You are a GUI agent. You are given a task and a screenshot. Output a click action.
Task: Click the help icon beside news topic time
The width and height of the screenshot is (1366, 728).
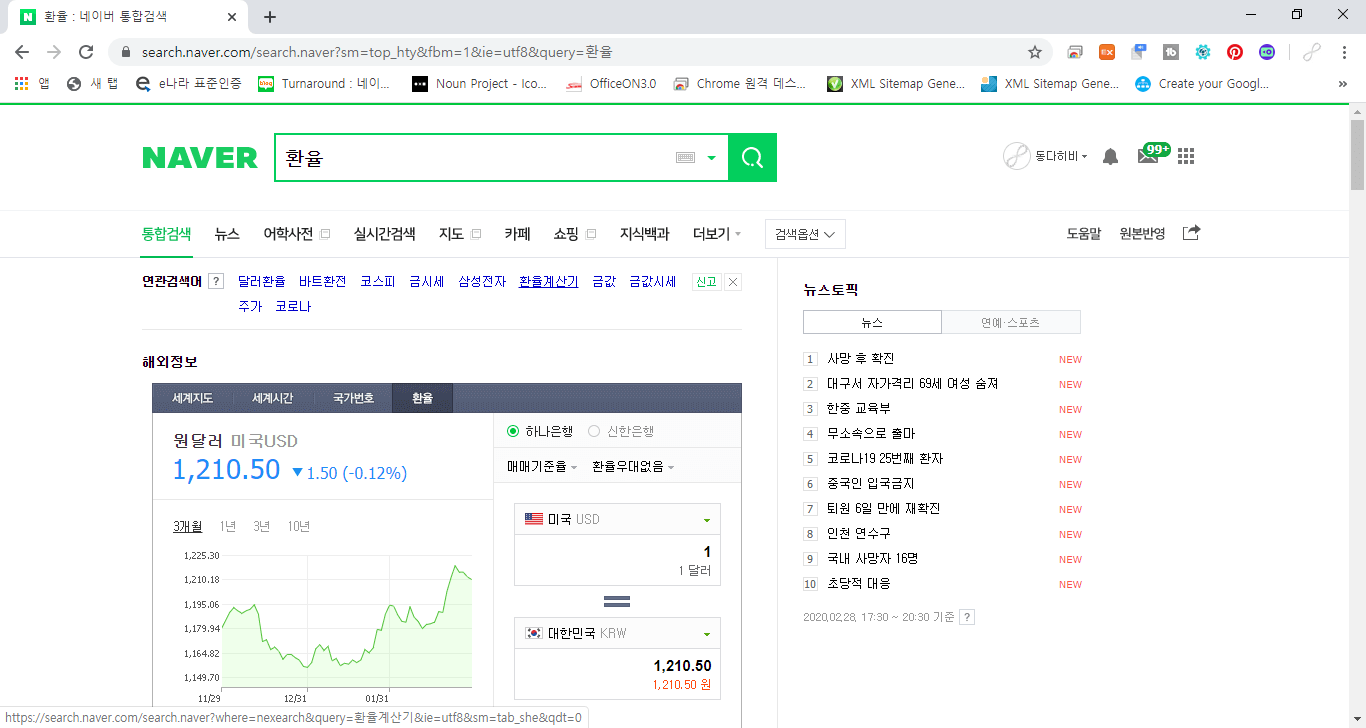tap(967, 617)
